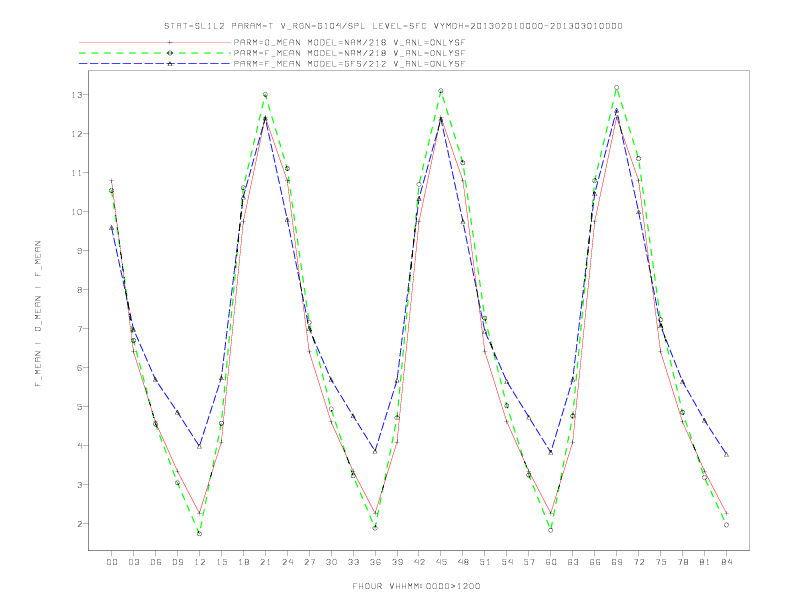Screen dimensions: 792x612
Task: Click y-axis tick label 5
Action: pos(80,406)
